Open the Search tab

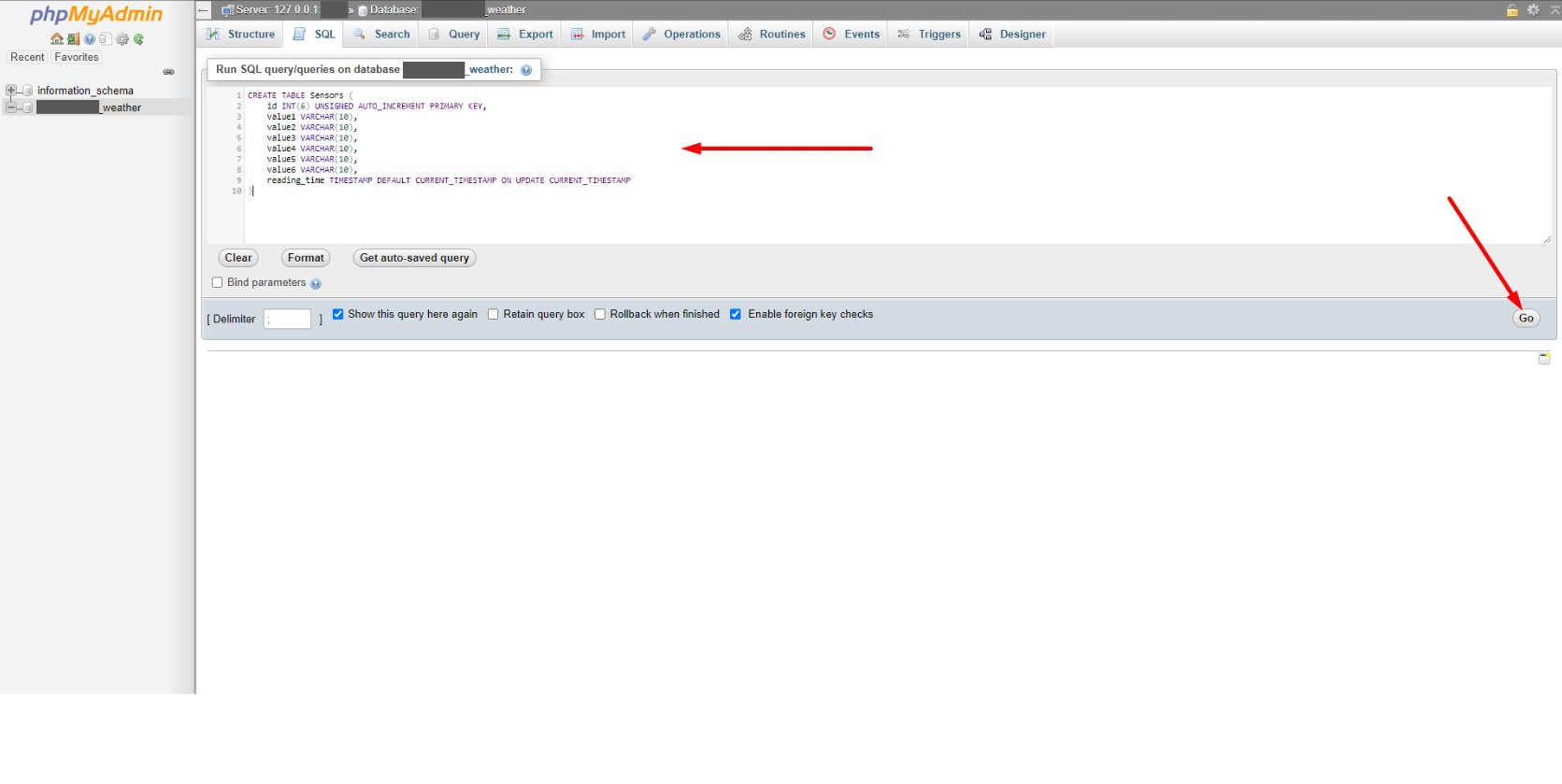382,35
